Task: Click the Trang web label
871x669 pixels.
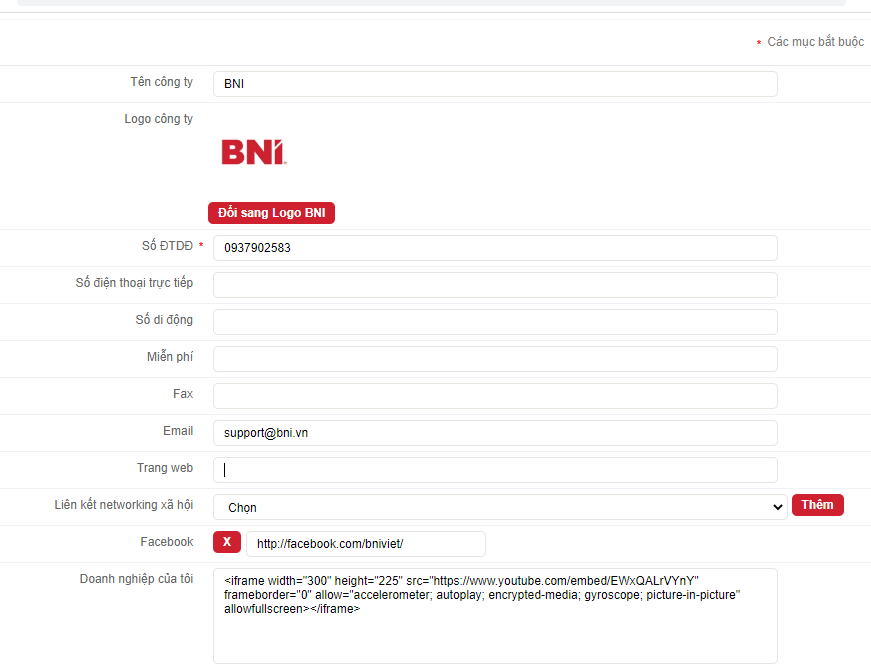Action: [x=165, y=468]
